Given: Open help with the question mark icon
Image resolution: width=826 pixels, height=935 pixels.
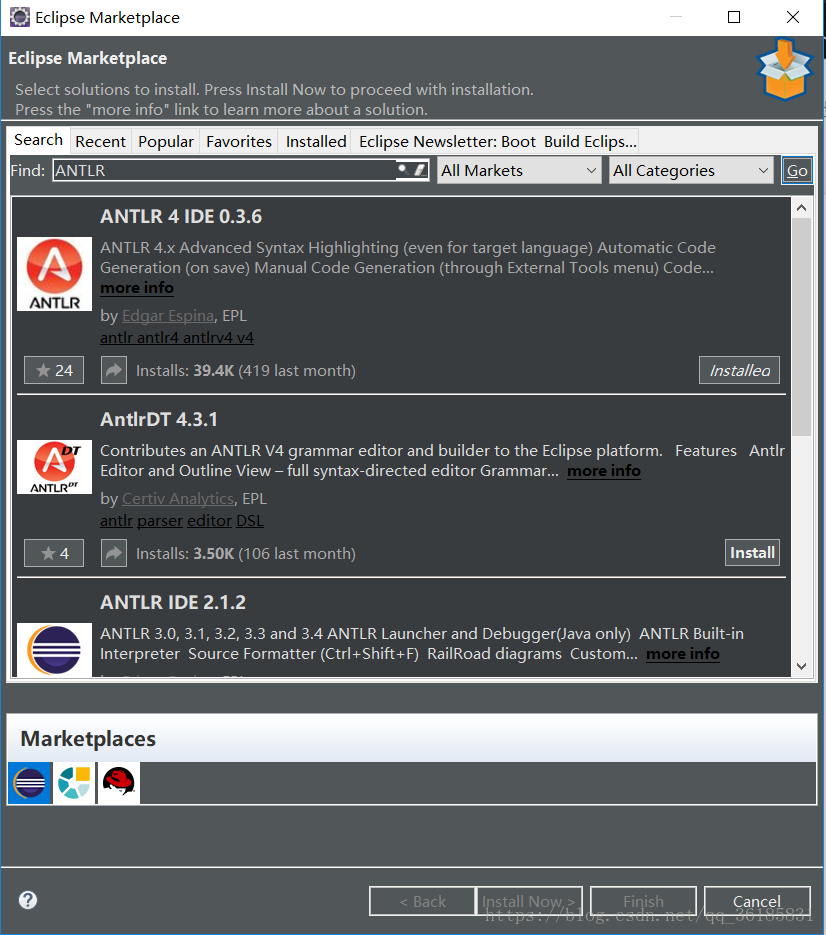Looking at the screenshot, I should [x=28, y=899].
